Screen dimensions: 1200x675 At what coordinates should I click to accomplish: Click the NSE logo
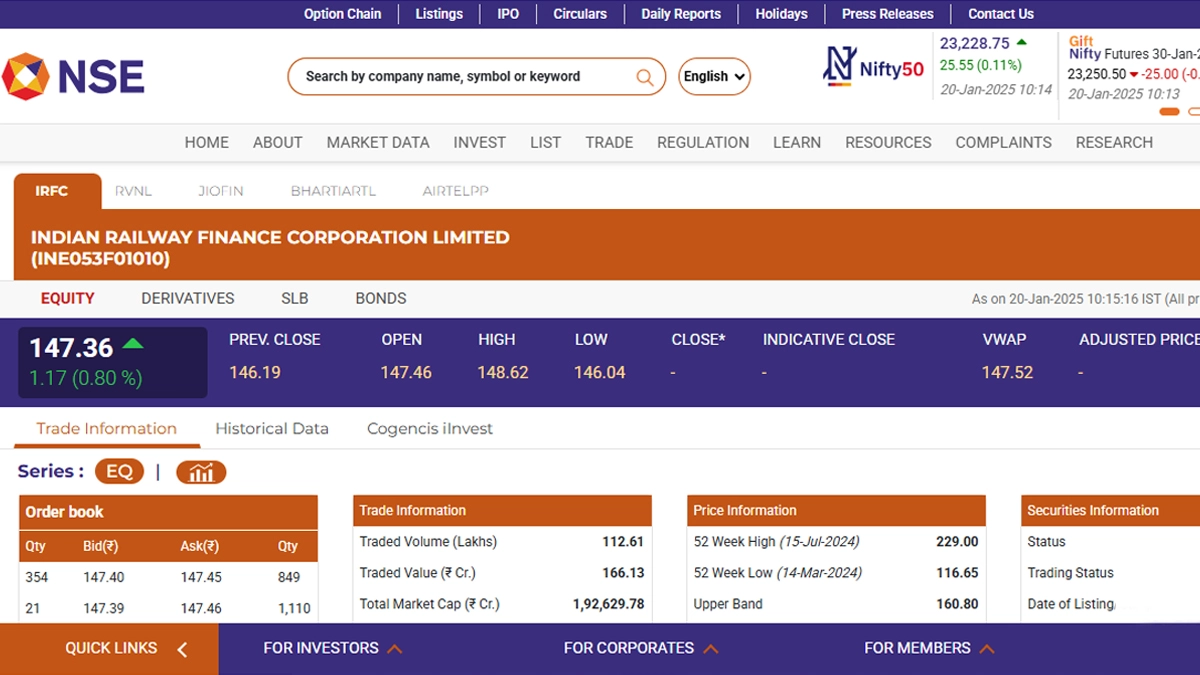tap(73, 77)
